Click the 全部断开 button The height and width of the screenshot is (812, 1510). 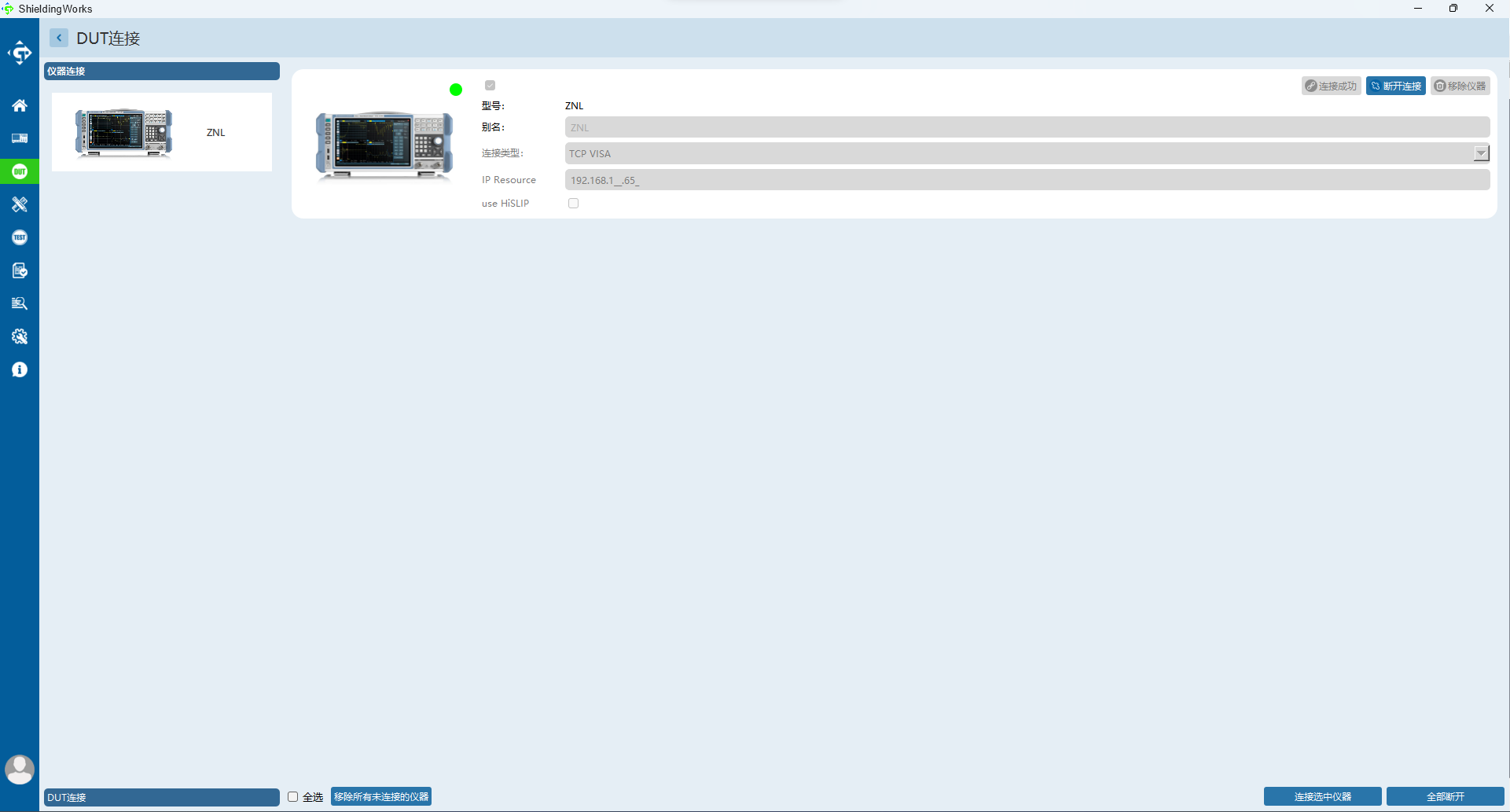click(x=1445, y=796)
